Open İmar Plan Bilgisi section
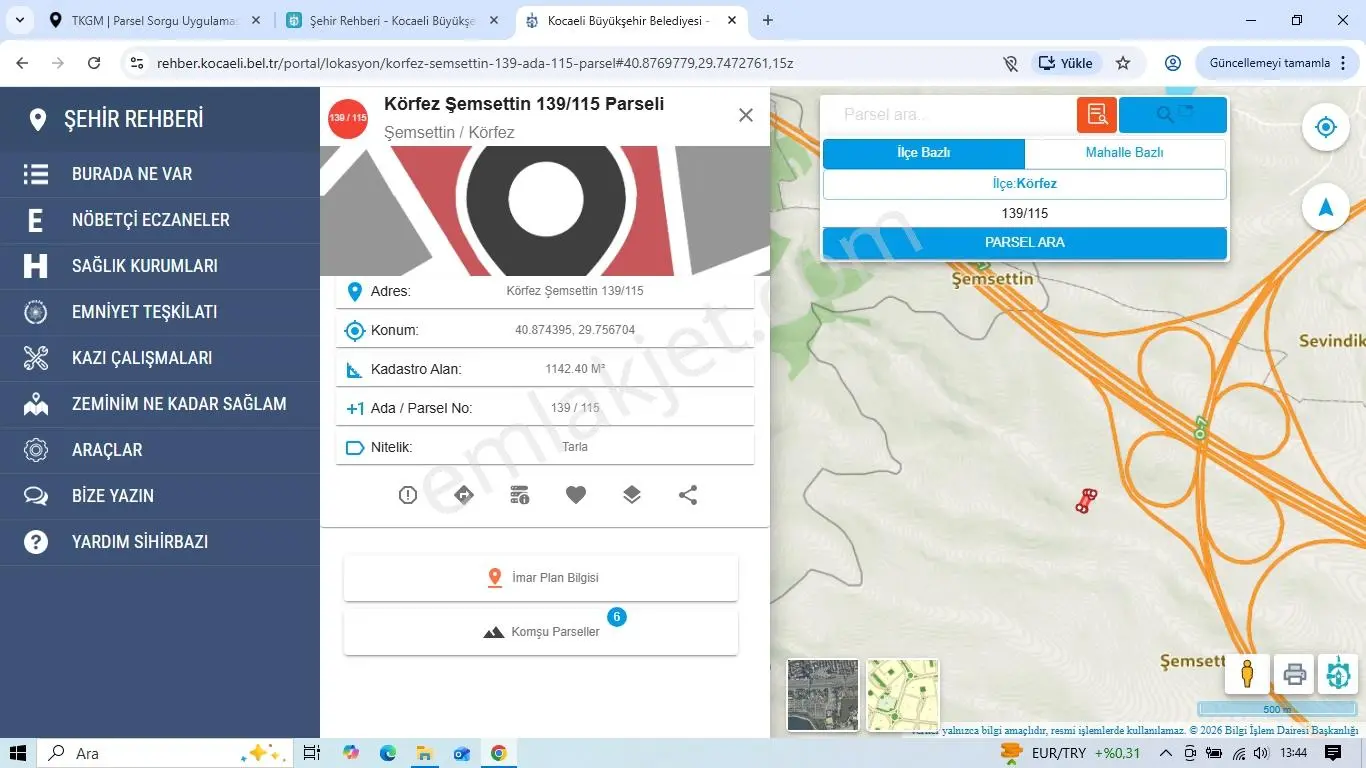This screenshot has width=1366, height=768. [x=541, y=578]
